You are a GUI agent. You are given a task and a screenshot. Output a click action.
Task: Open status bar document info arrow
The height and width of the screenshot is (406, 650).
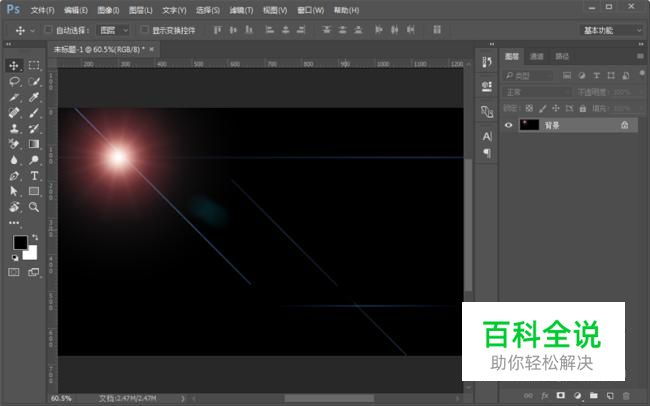[183, 398]
